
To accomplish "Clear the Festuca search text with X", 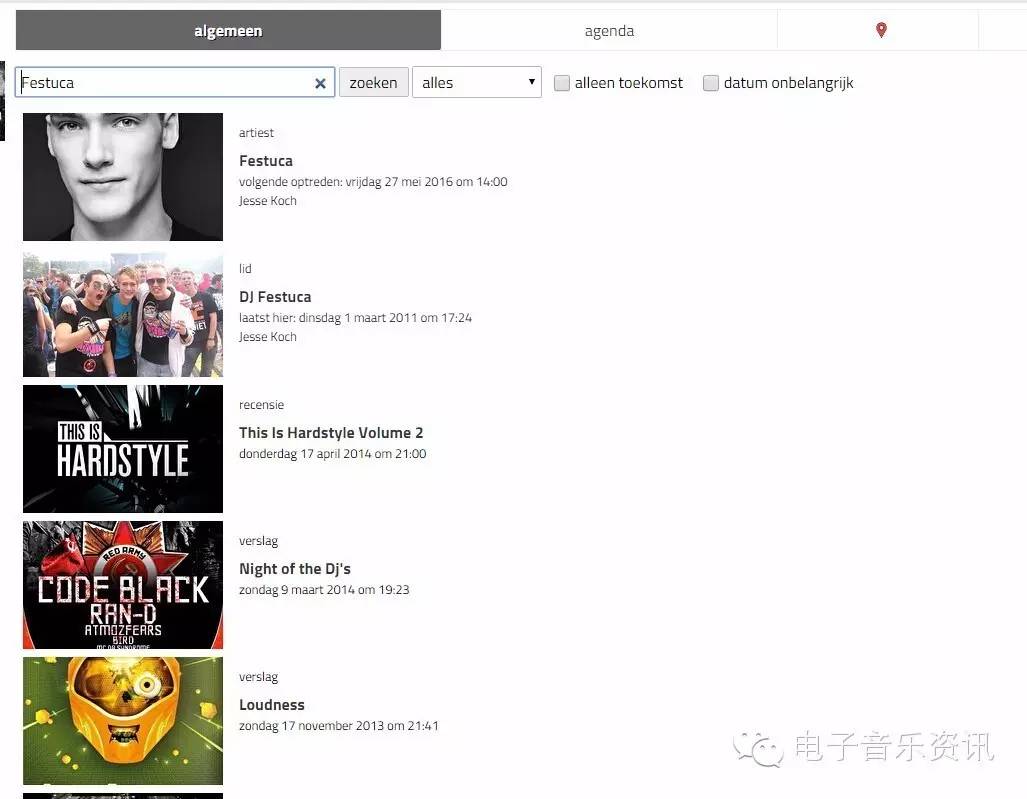I will coord(320,83).
